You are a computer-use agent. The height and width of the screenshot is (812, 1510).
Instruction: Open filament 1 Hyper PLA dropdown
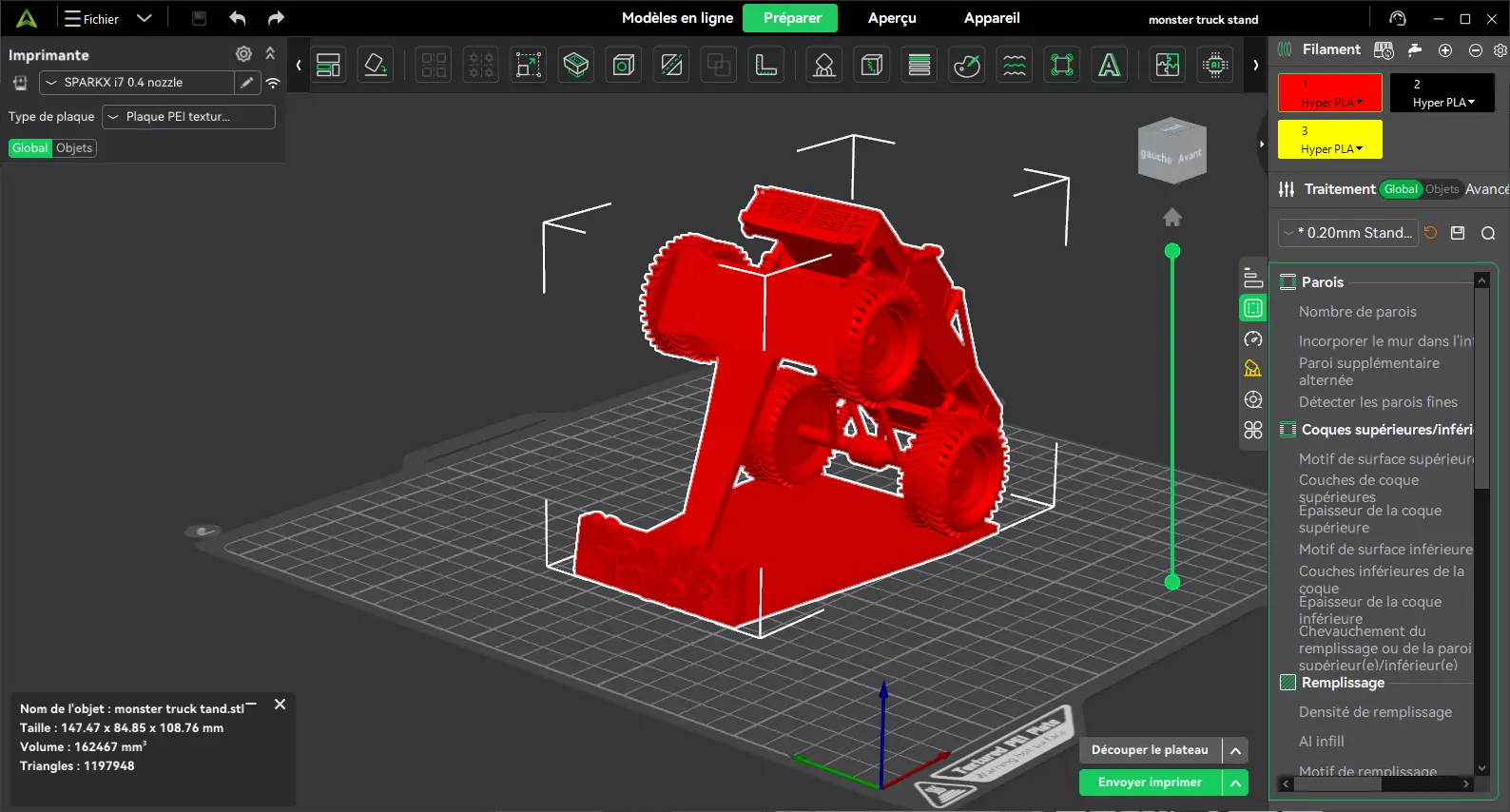(1330, 102)
